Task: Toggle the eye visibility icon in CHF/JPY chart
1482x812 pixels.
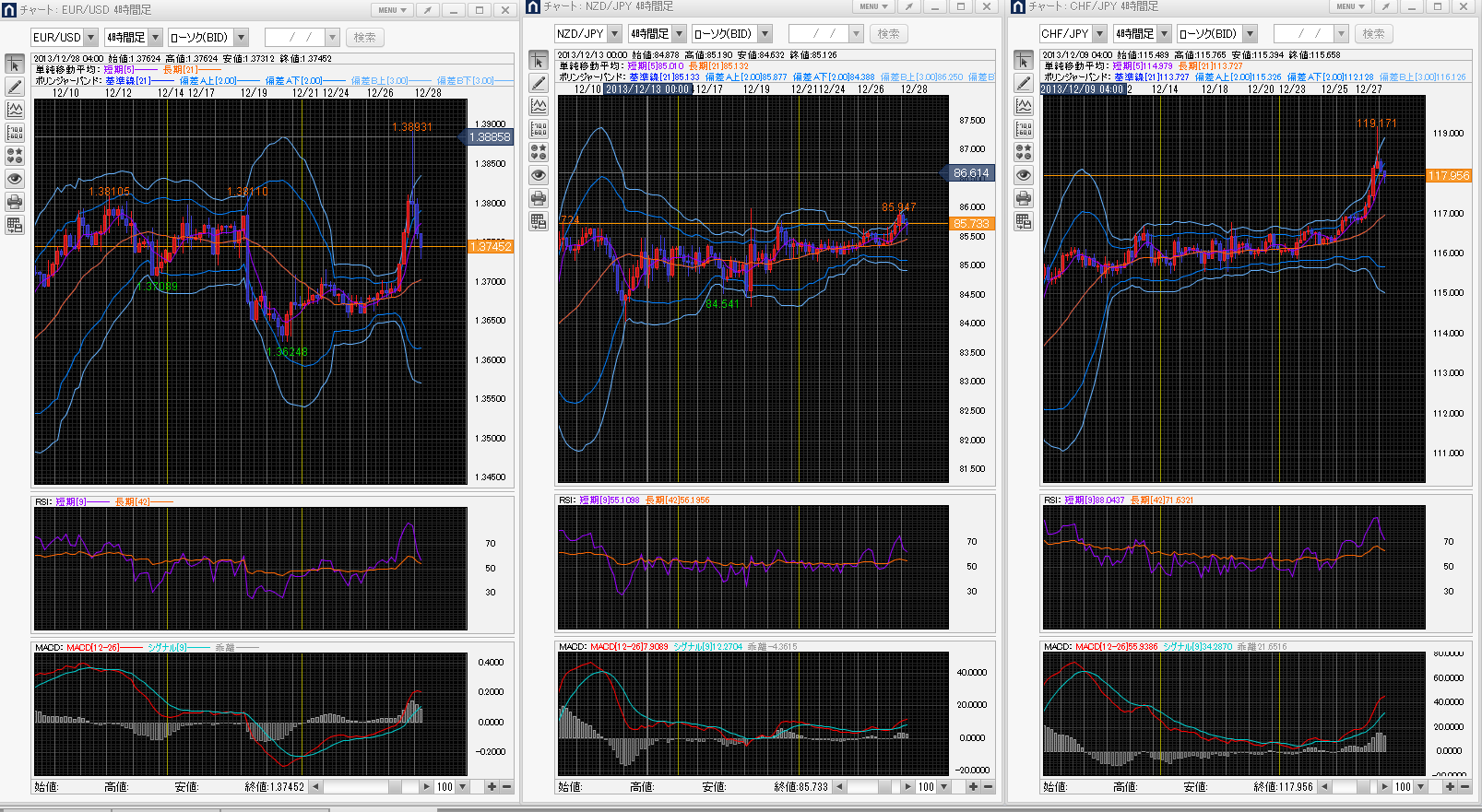Action: point(1024,175)
